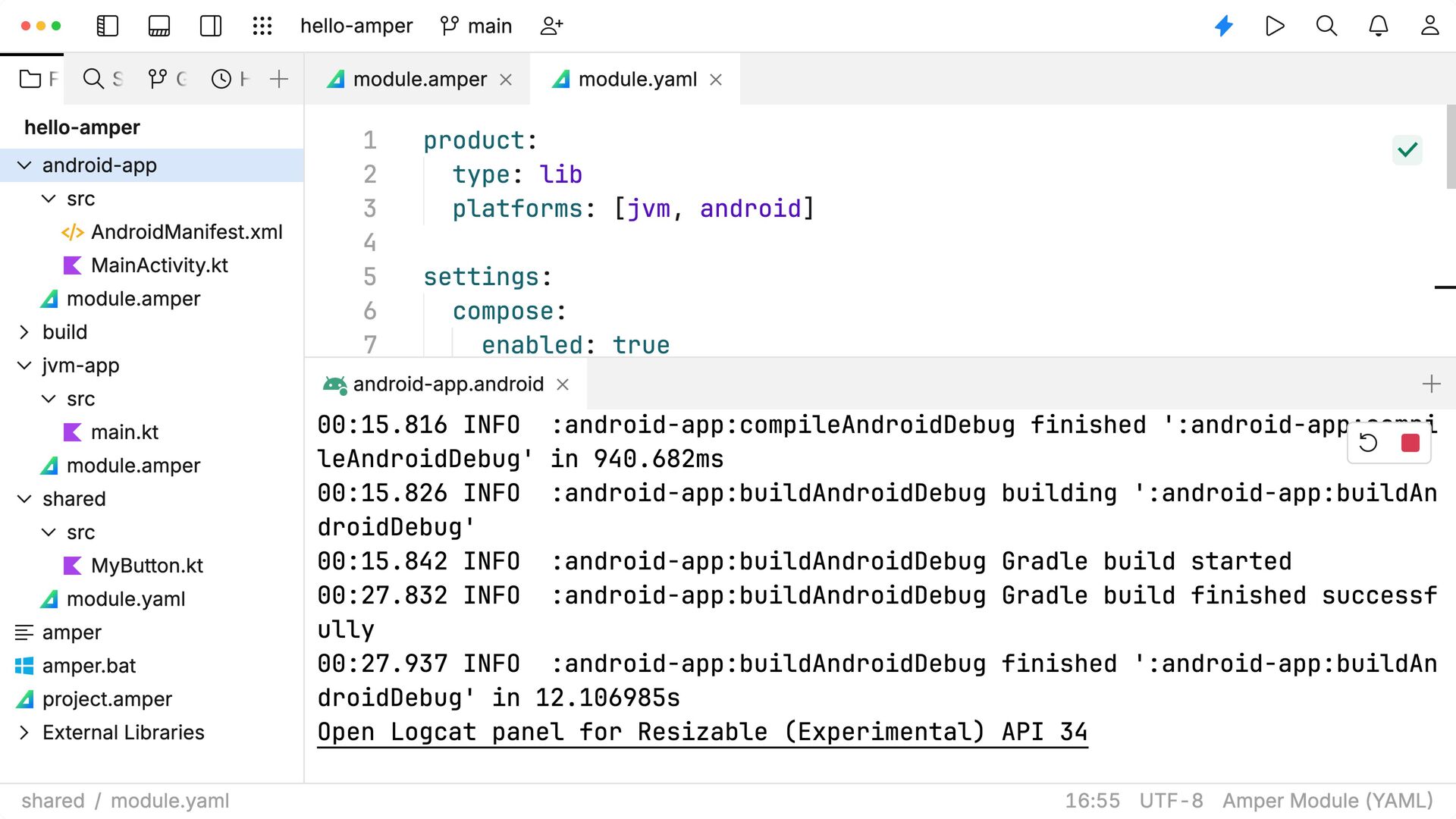Open notifications bell
Image resolution: width=1456 pixels, height=819 pixels.
(1379, 26)
